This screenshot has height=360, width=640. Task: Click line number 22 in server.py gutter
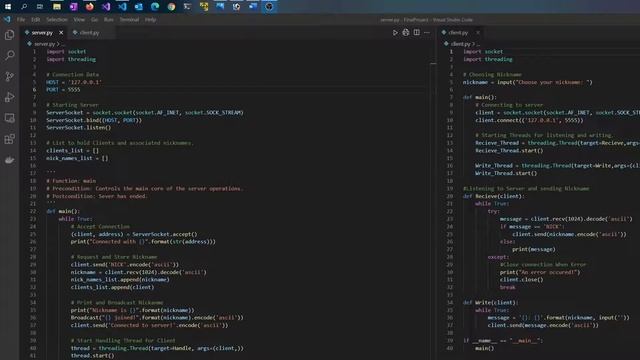(x=33, y=211)
